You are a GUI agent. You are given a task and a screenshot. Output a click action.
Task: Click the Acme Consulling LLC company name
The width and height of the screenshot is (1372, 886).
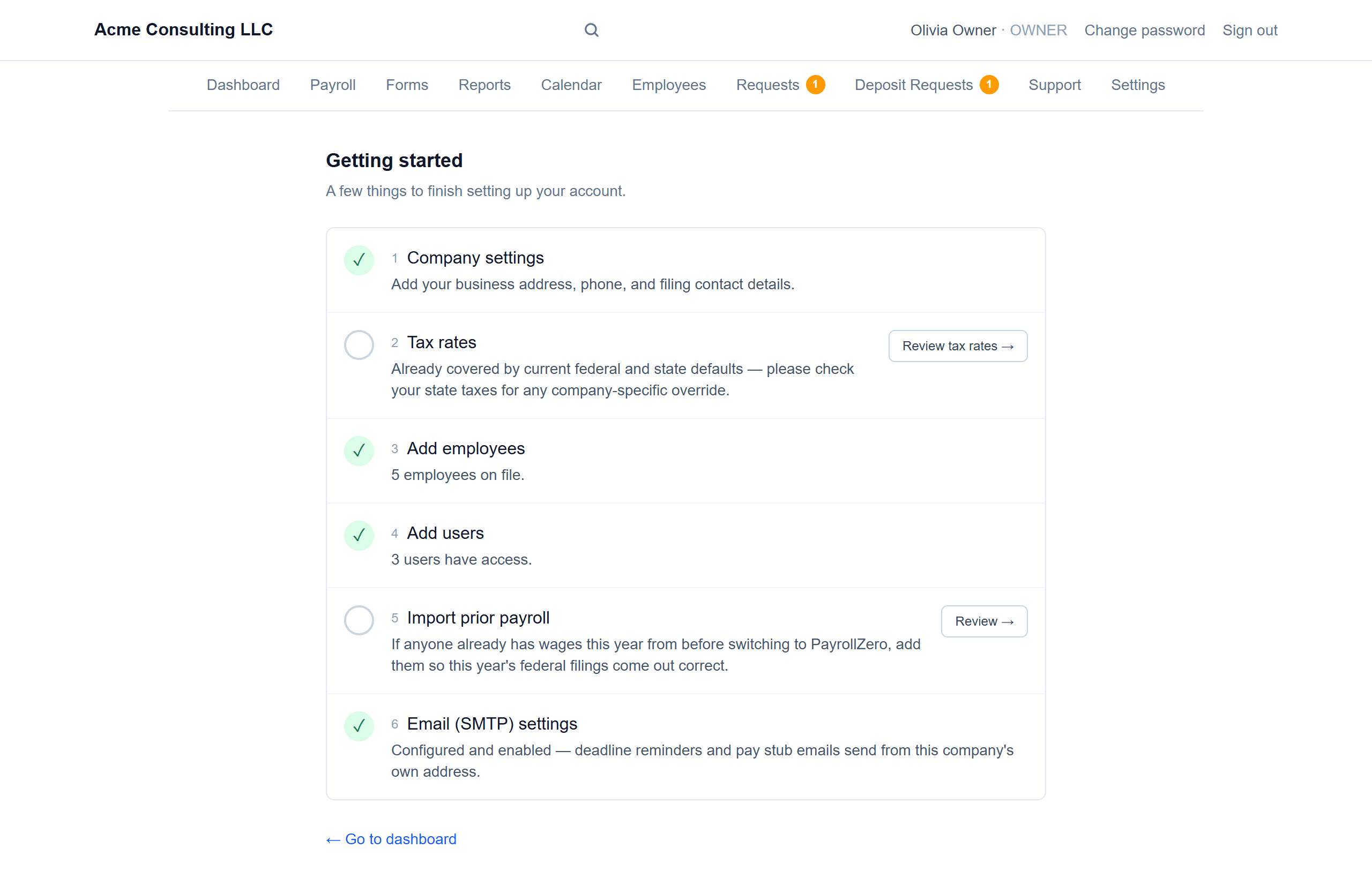pos(184,29)
